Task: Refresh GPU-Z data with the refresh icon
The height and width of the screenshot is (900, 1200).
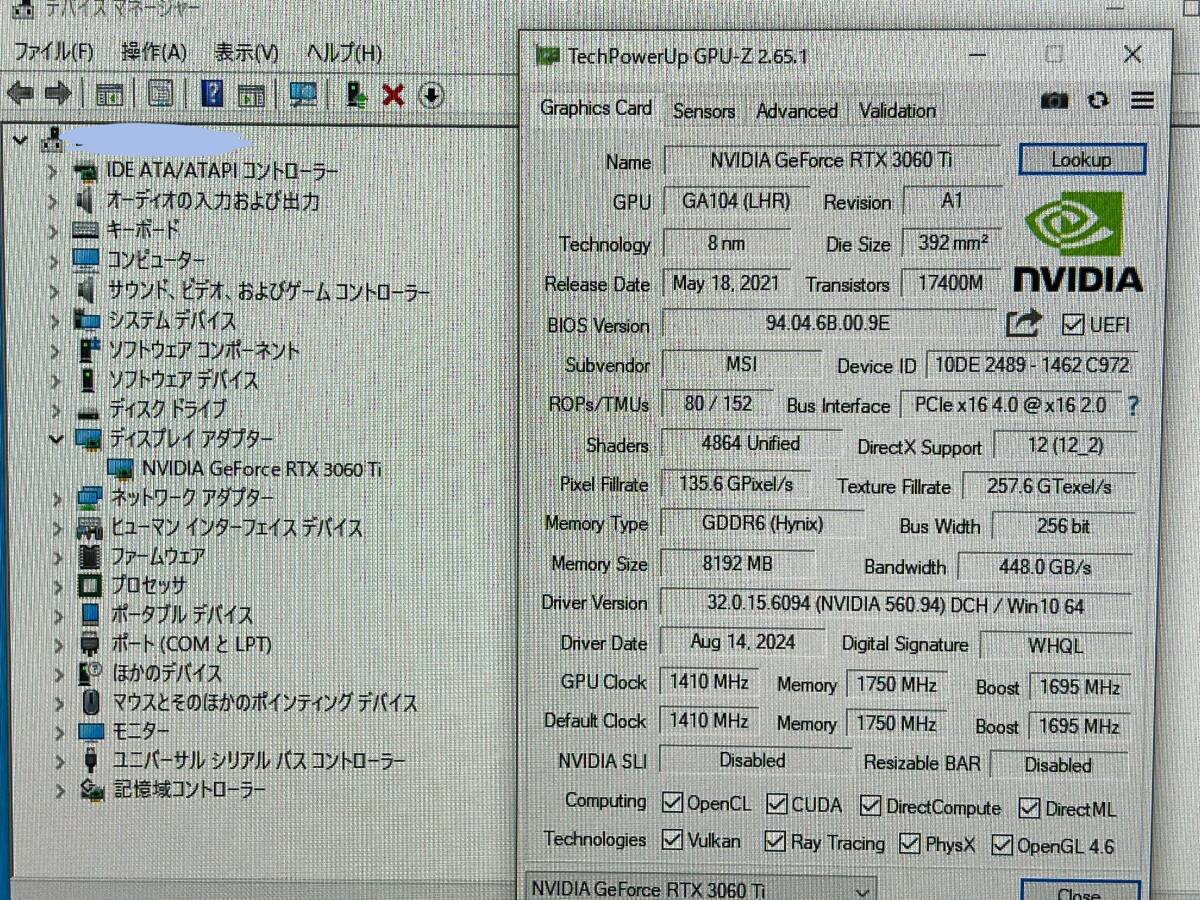Action: pos(1099,100)
